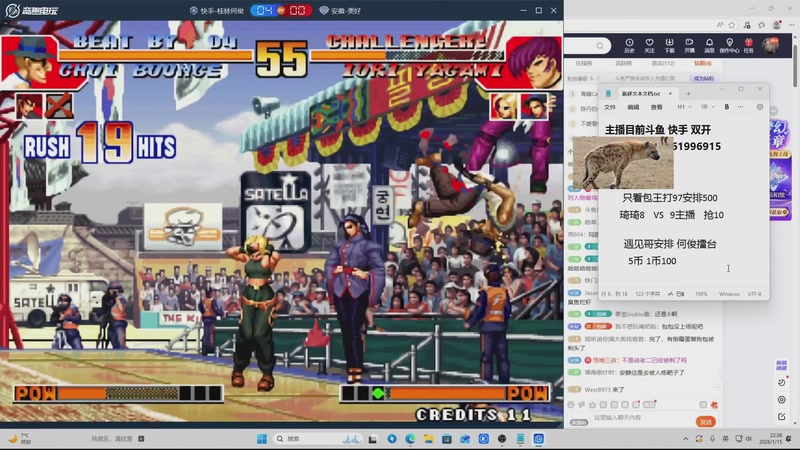This screenshot has height=450, width=800.
Task: Open Microsoft Store from the taskbar
Action: click(447, 439)
